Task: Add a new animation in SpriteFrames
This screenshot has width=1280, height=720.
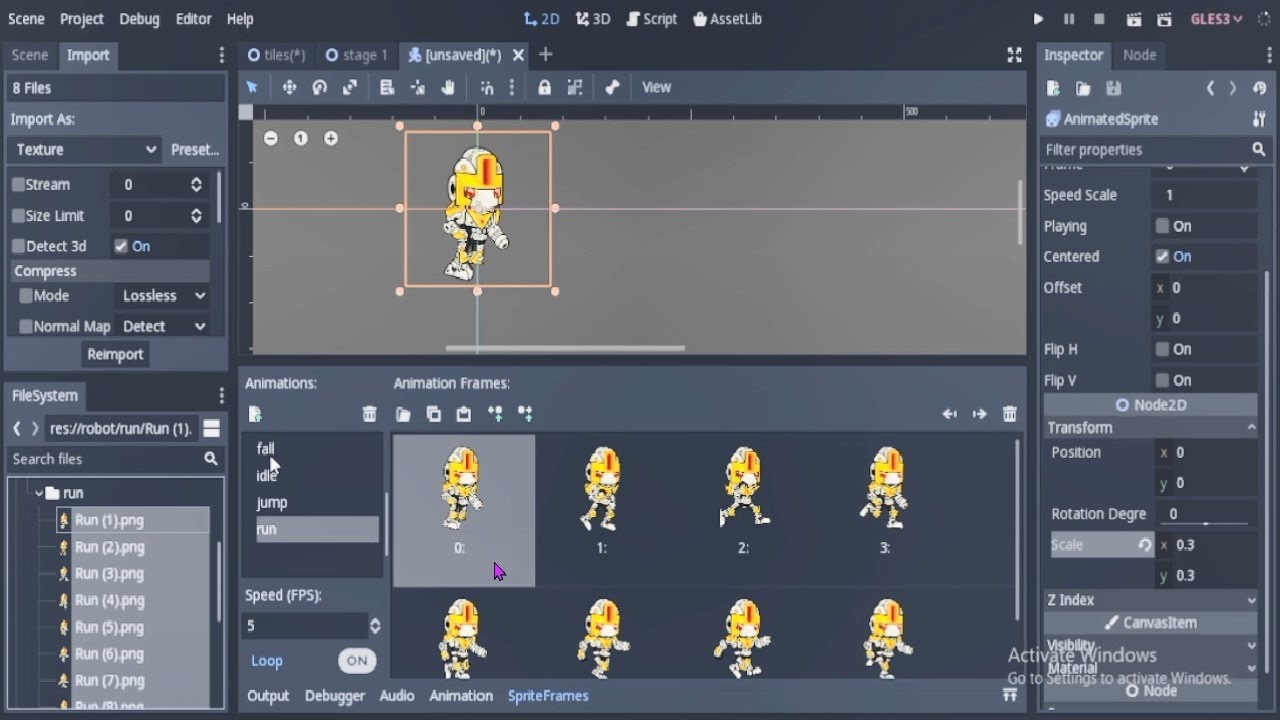Action: pyautogui.click(x=255, y=414)
